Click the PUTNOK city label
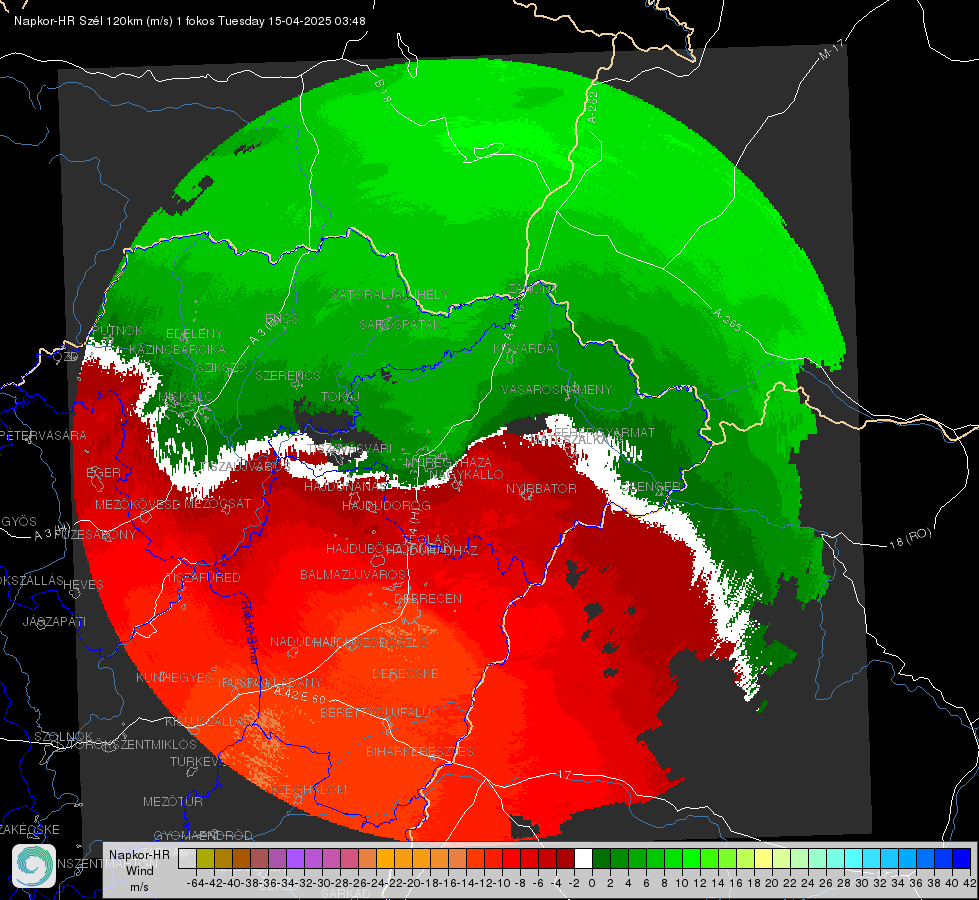This screenshot has height=900, width=979. 117,330
